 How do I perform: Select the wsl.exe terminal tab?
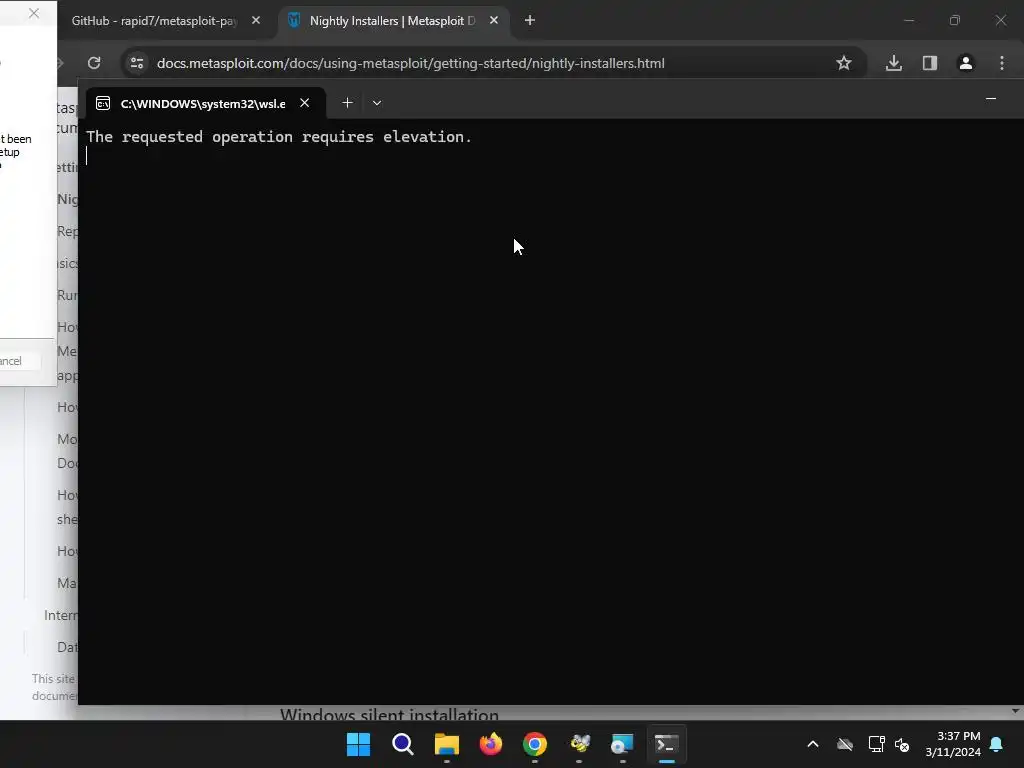pyautogui.click(x=202, y=103)
